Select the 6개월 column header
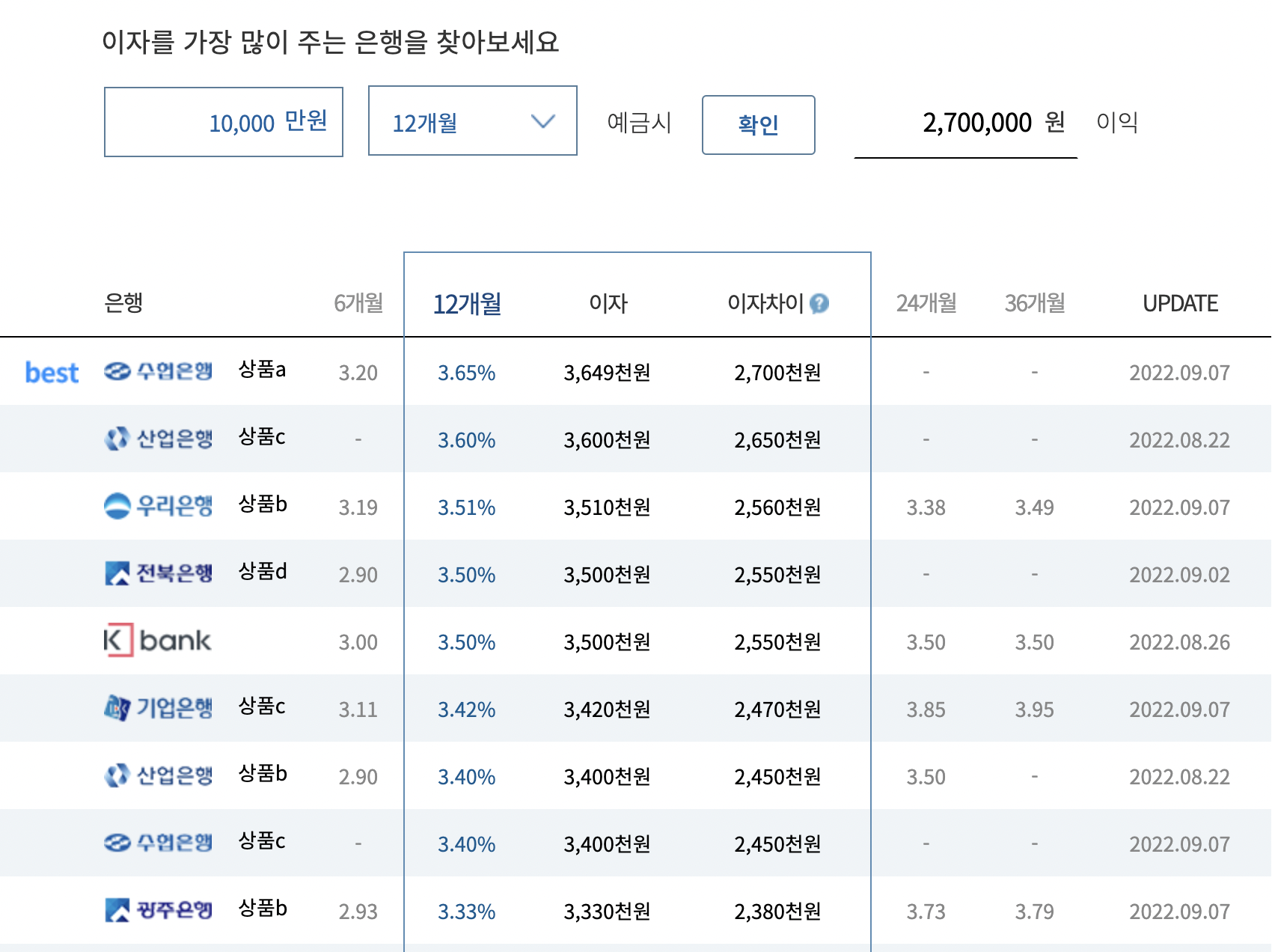This screenshot has width=1272, height=952. [358, 303]
